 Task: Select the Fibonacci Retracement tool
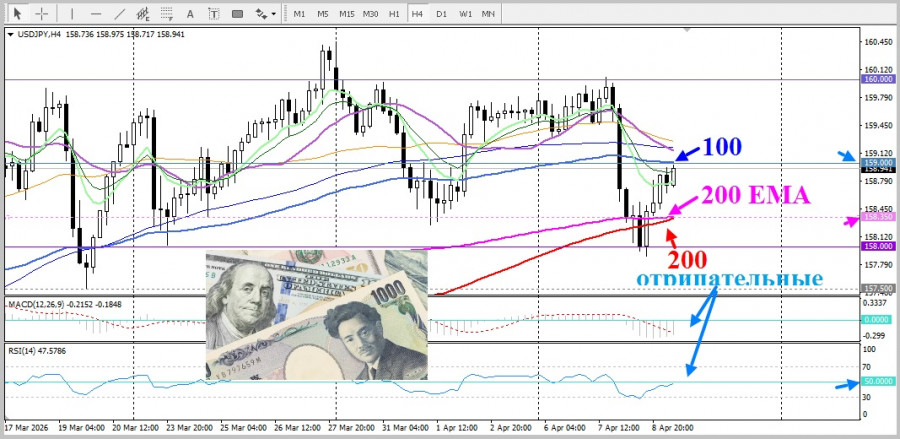(166, 13)
